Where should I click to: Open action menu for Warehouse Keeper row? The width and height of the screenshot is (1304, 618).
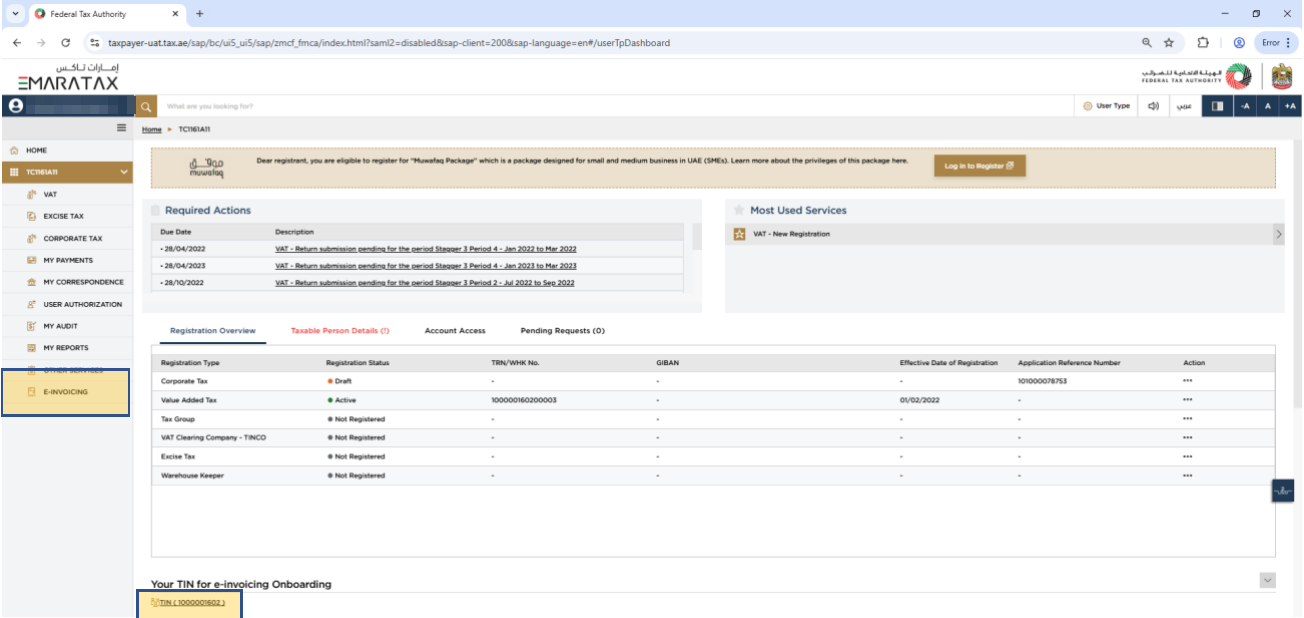coord(1187,476)
